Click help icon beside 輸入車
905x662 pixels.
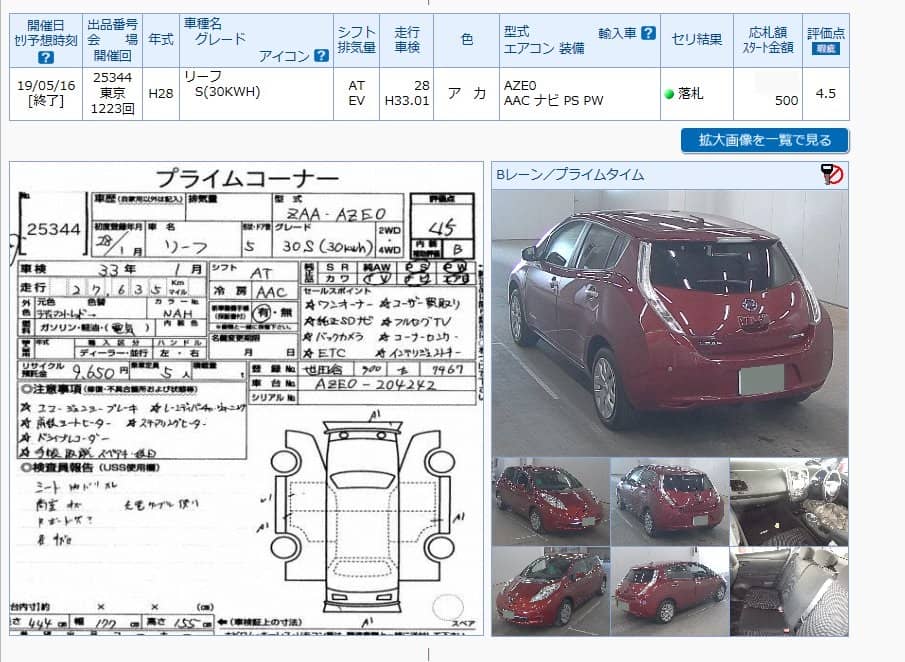tap(648, 33)
